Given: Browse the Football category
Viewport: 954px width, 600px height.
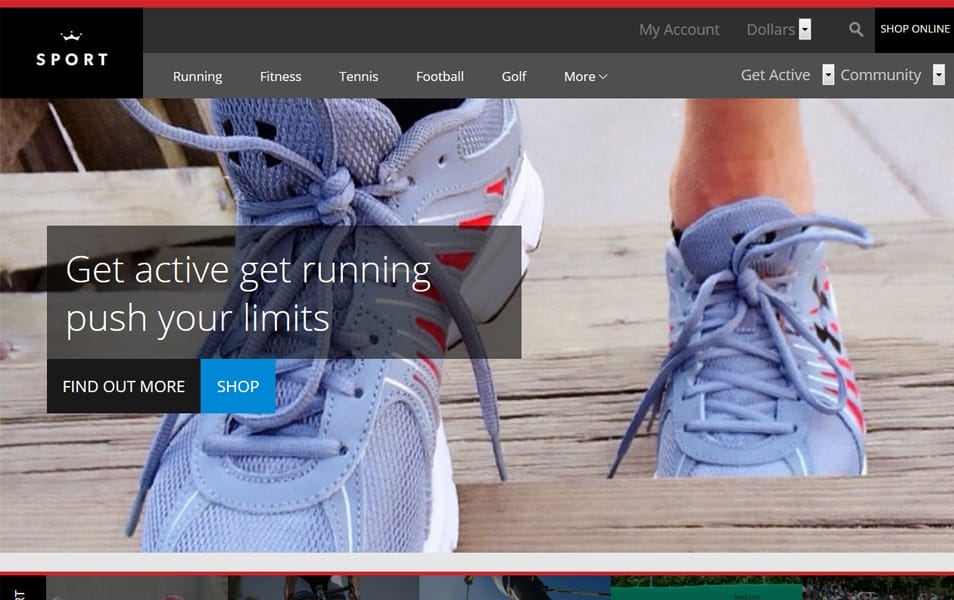Looking at the screenshot, I should pos(440,76).
